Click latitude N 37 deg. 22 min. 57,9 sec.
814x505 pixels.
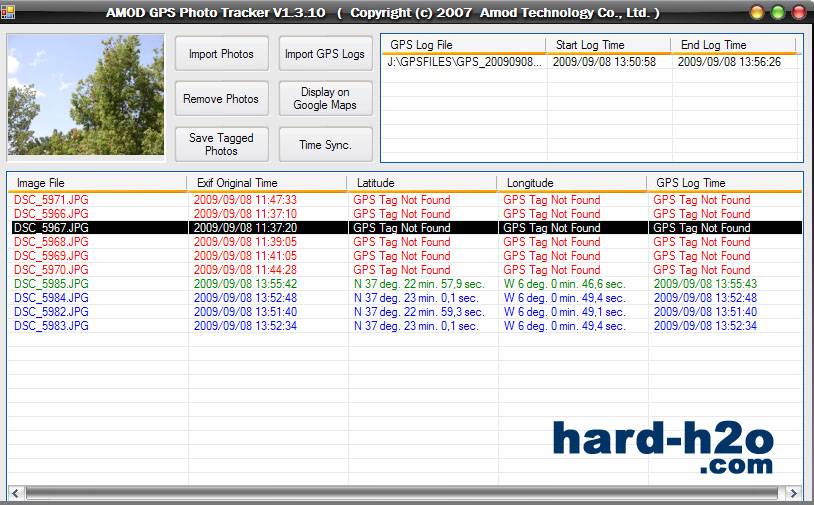tap(419, 284)
